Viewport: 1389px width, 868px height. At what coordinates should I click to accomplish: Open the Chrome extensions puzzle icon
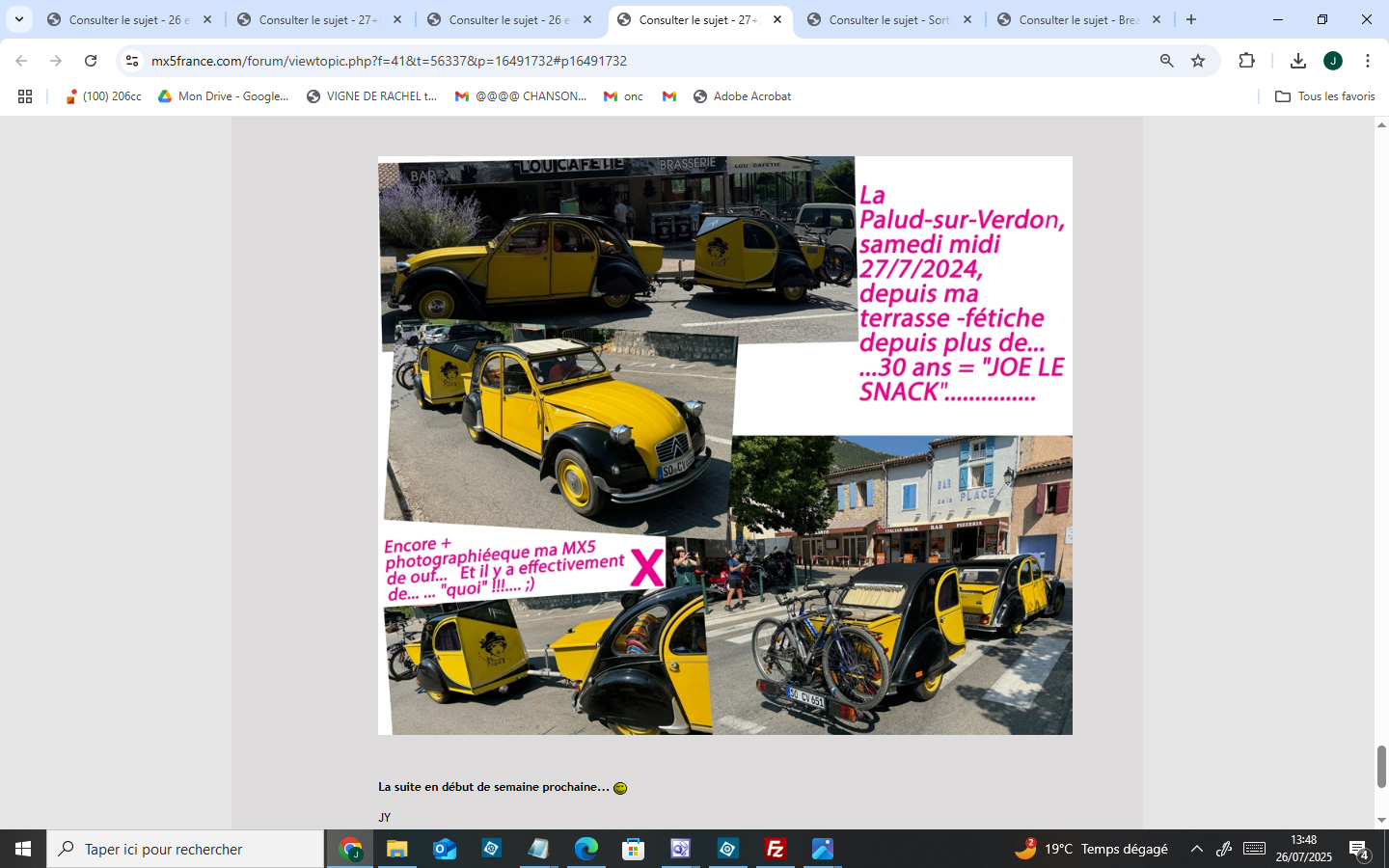pyautogui.click(x=1246, y=61)
